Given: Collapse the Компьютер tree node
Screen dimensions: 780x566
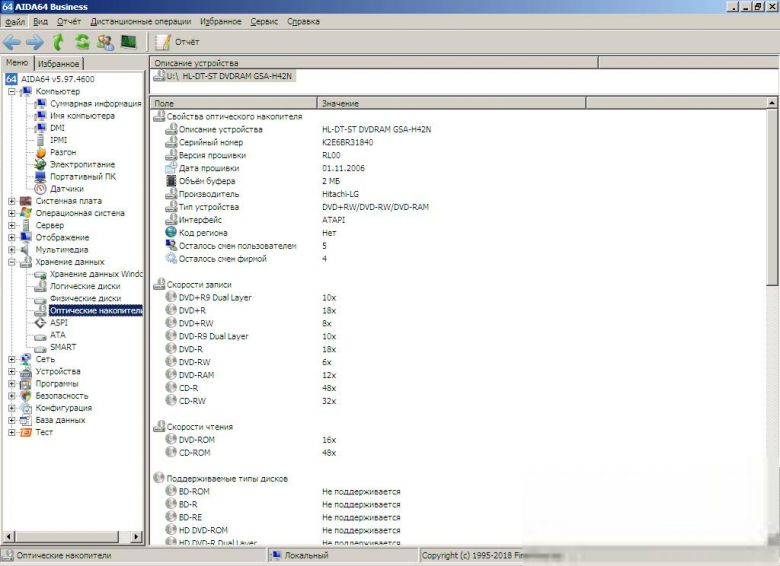Looking at the screenshot, I should [11, 92].
